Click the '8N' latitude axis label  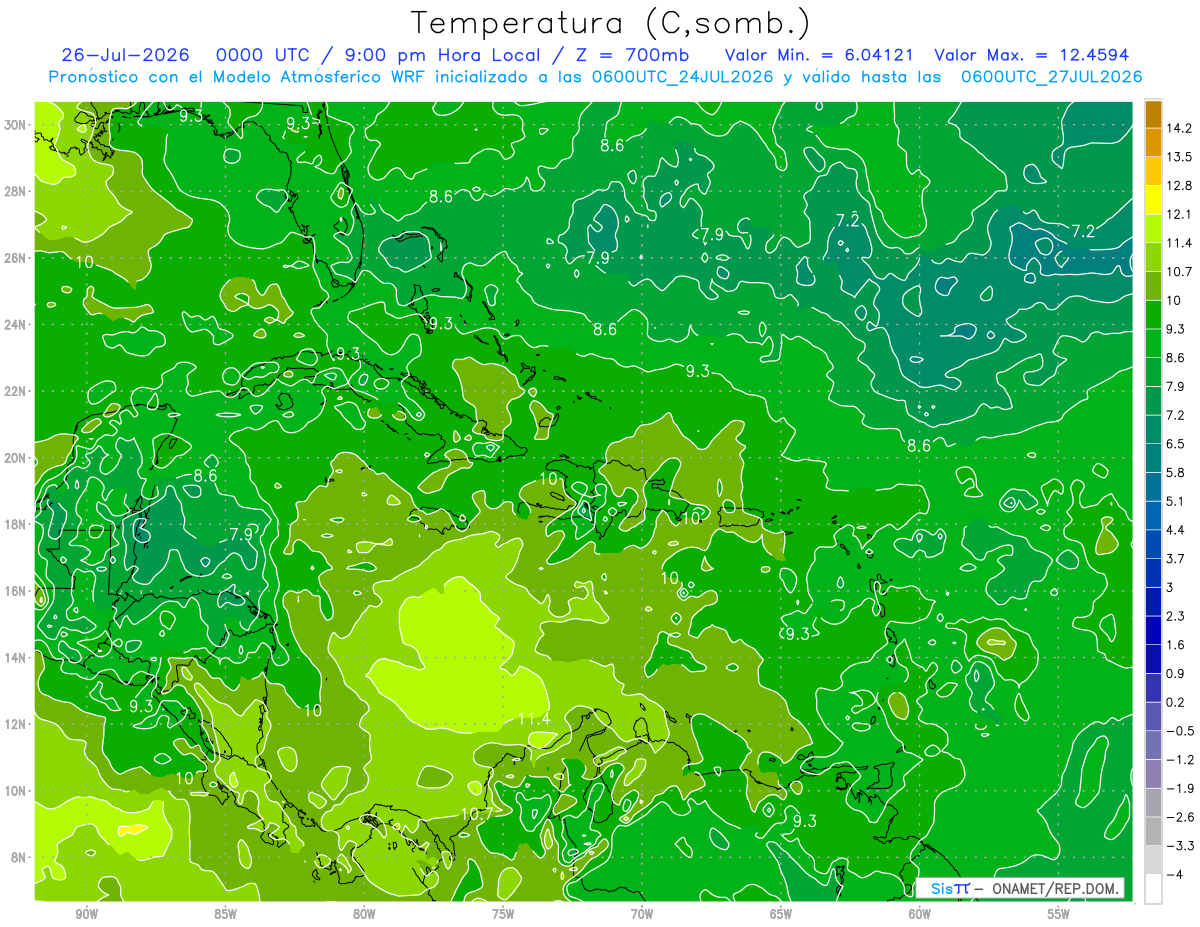pyautogui.click(x=19, y=858)
